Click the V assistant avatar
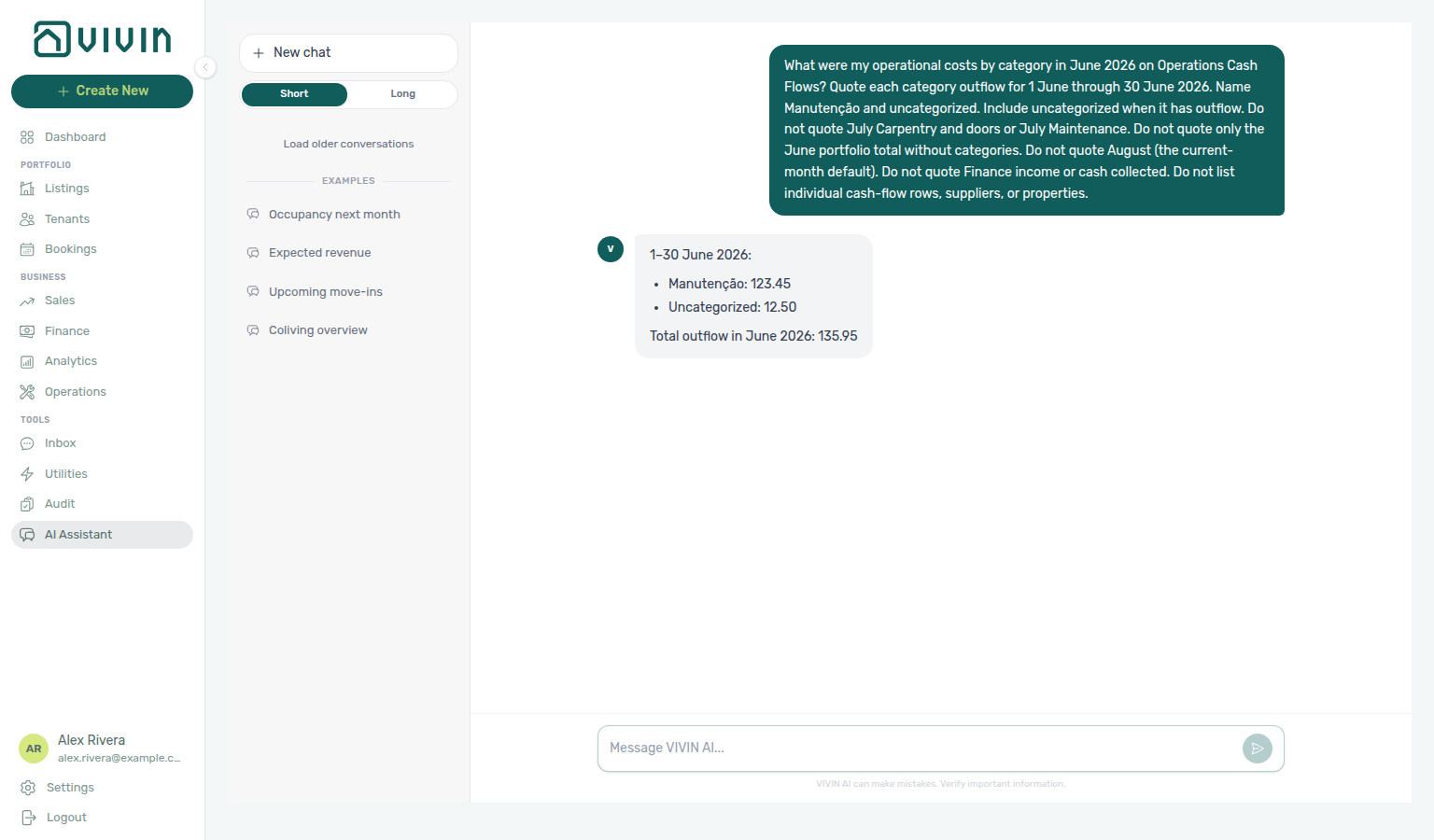The image size is (1434, 840). click(611, 249)
